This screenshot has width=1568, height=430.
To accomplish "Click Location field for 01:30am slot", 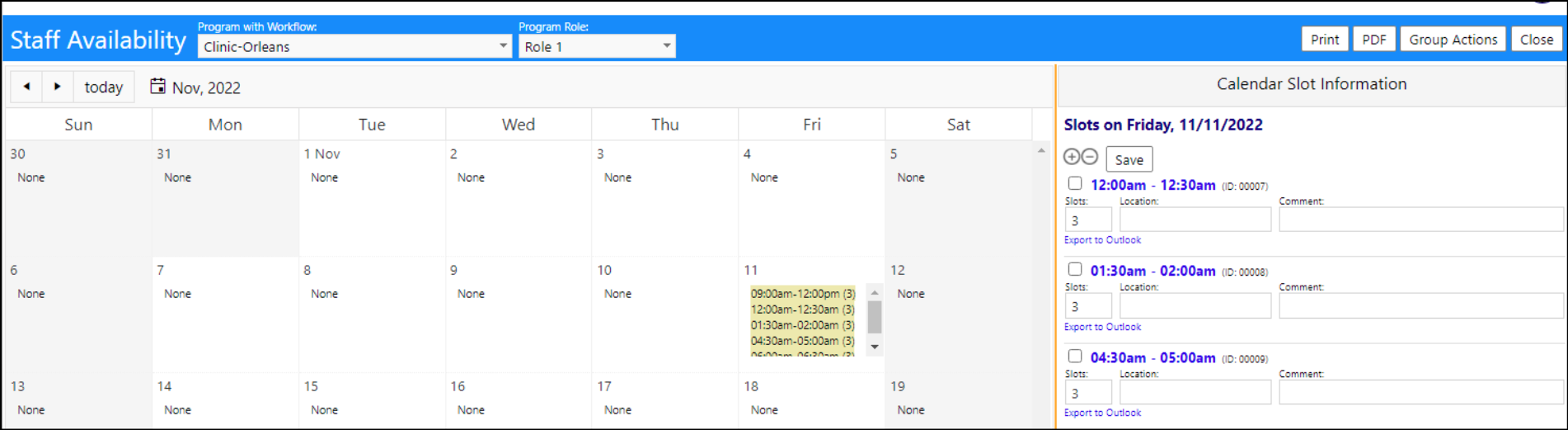I will (x=1195, y=305).
